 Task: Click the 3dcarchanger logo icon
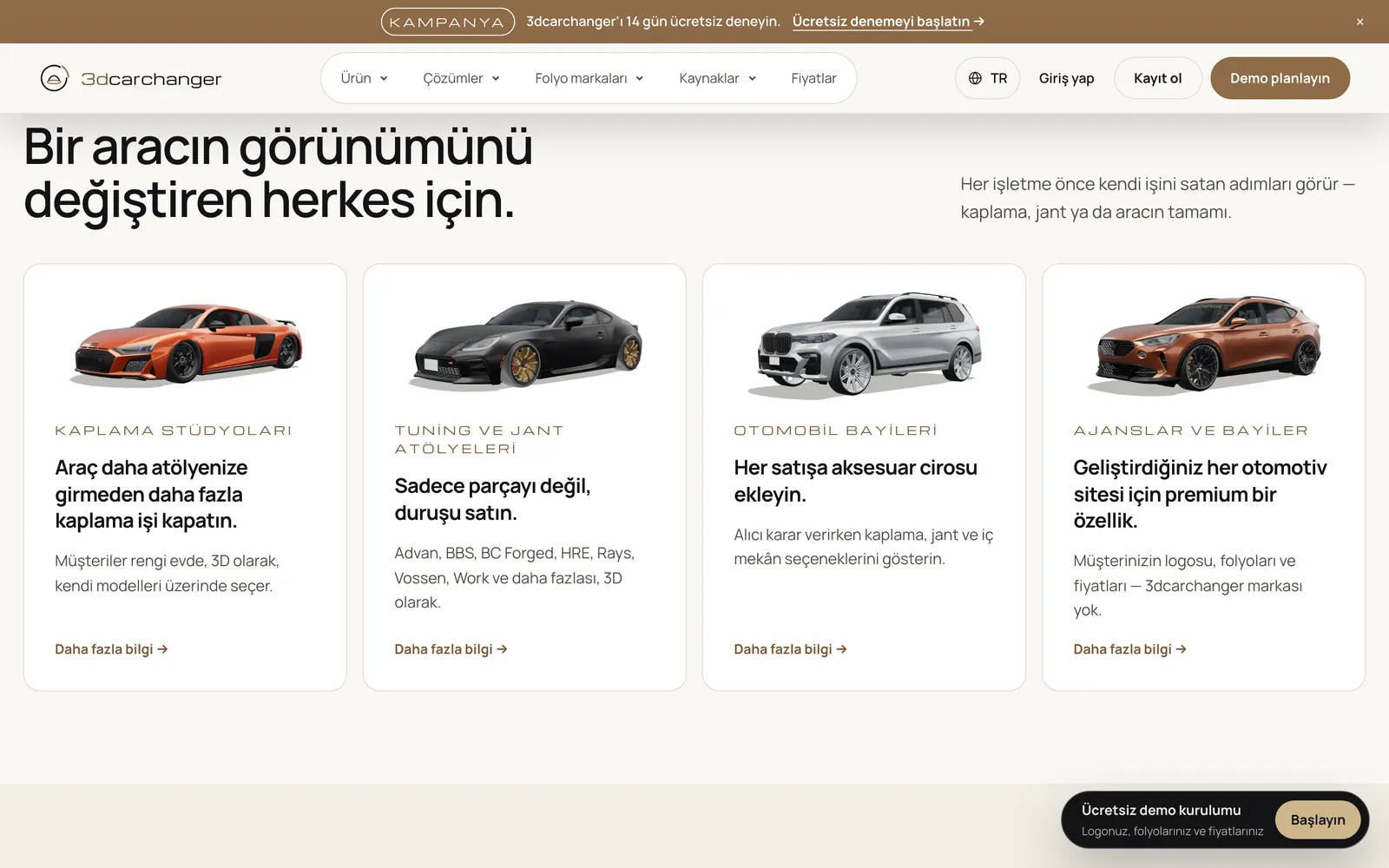[x=54, y=78]
